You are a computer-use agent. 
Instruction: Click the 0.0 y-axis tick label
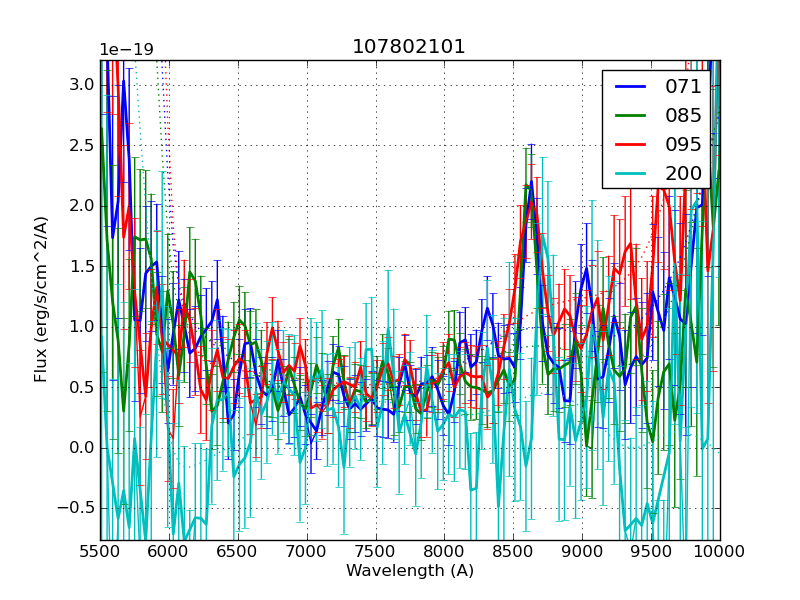tap(81, 447)
